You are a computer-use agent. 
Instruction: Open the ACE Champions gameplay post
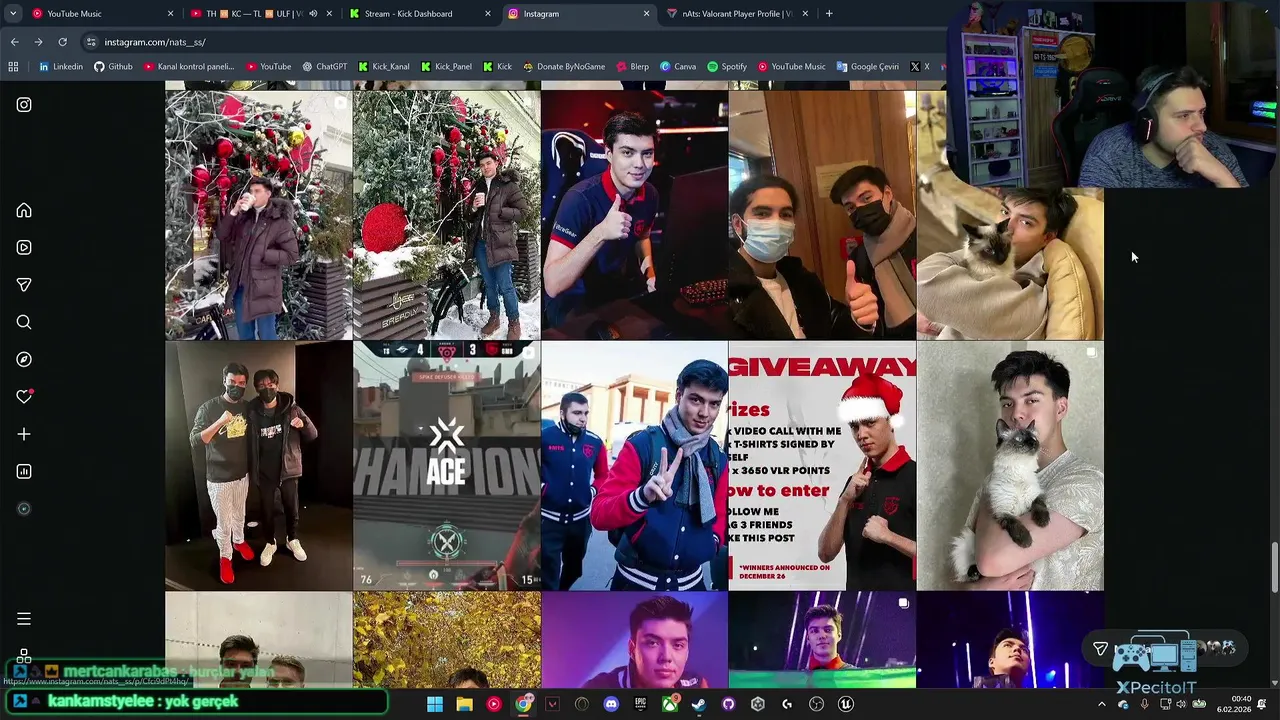pyautogui.click(x=446, y=466)
